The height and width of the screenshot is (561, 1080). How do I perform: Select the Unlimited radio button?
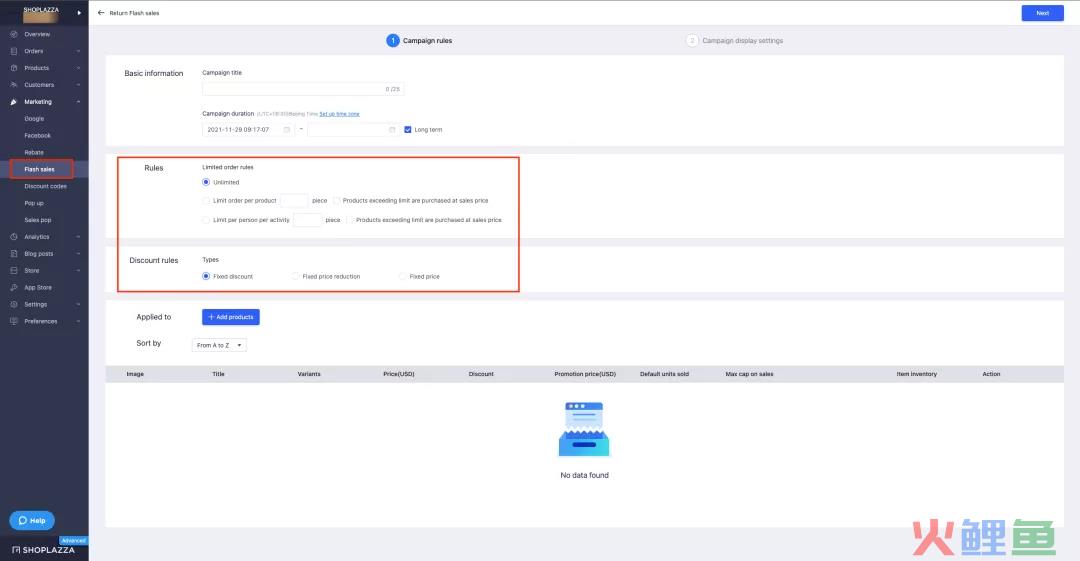coord(206,182)
